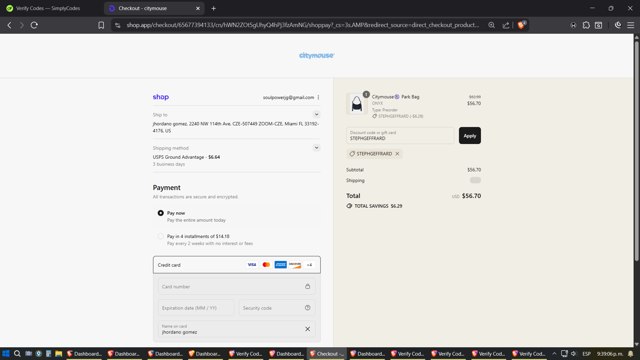Click the Discover card icon
Screen dimensions: 640x360
click(x=295, y=265)
